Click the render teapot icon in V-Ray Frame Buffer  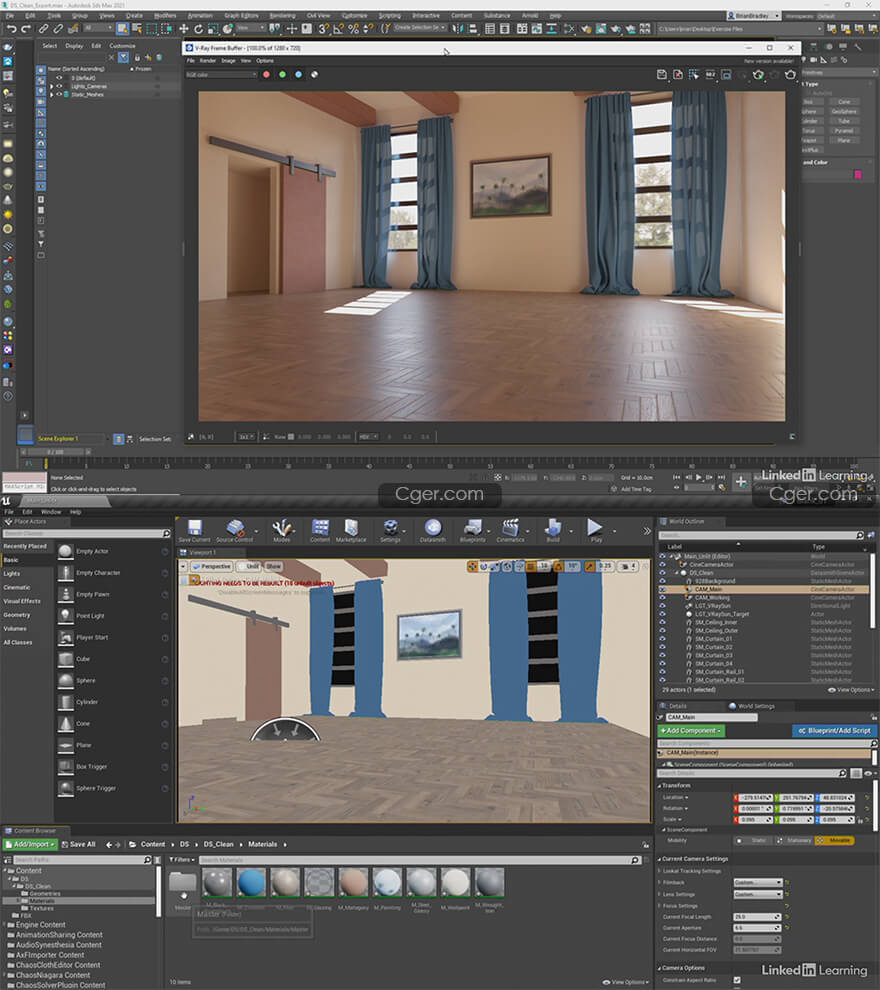[790, 75]
